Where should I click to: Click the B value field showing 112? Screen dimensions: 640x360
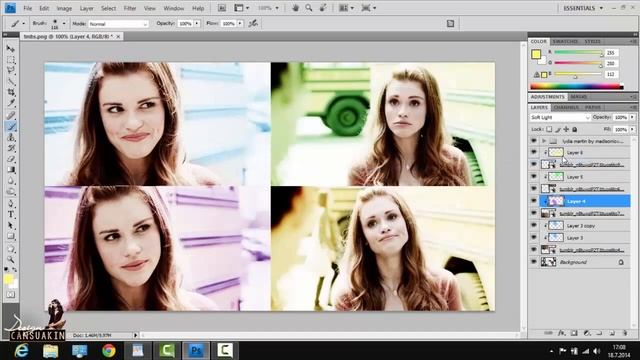pos(611,74)
